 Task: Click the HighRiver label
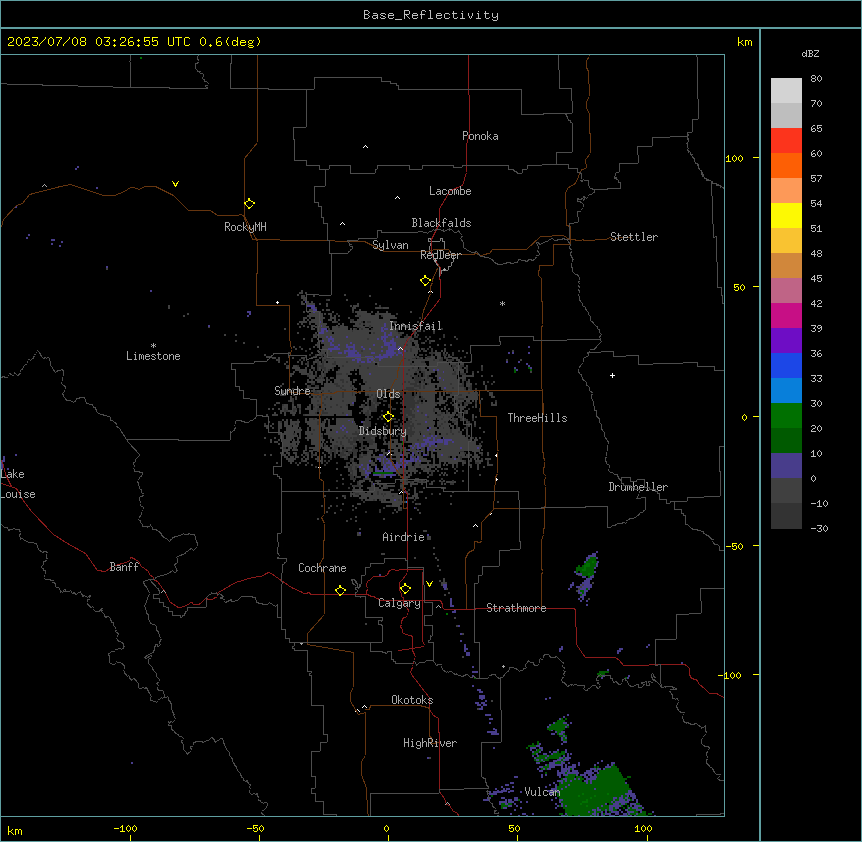430,743
